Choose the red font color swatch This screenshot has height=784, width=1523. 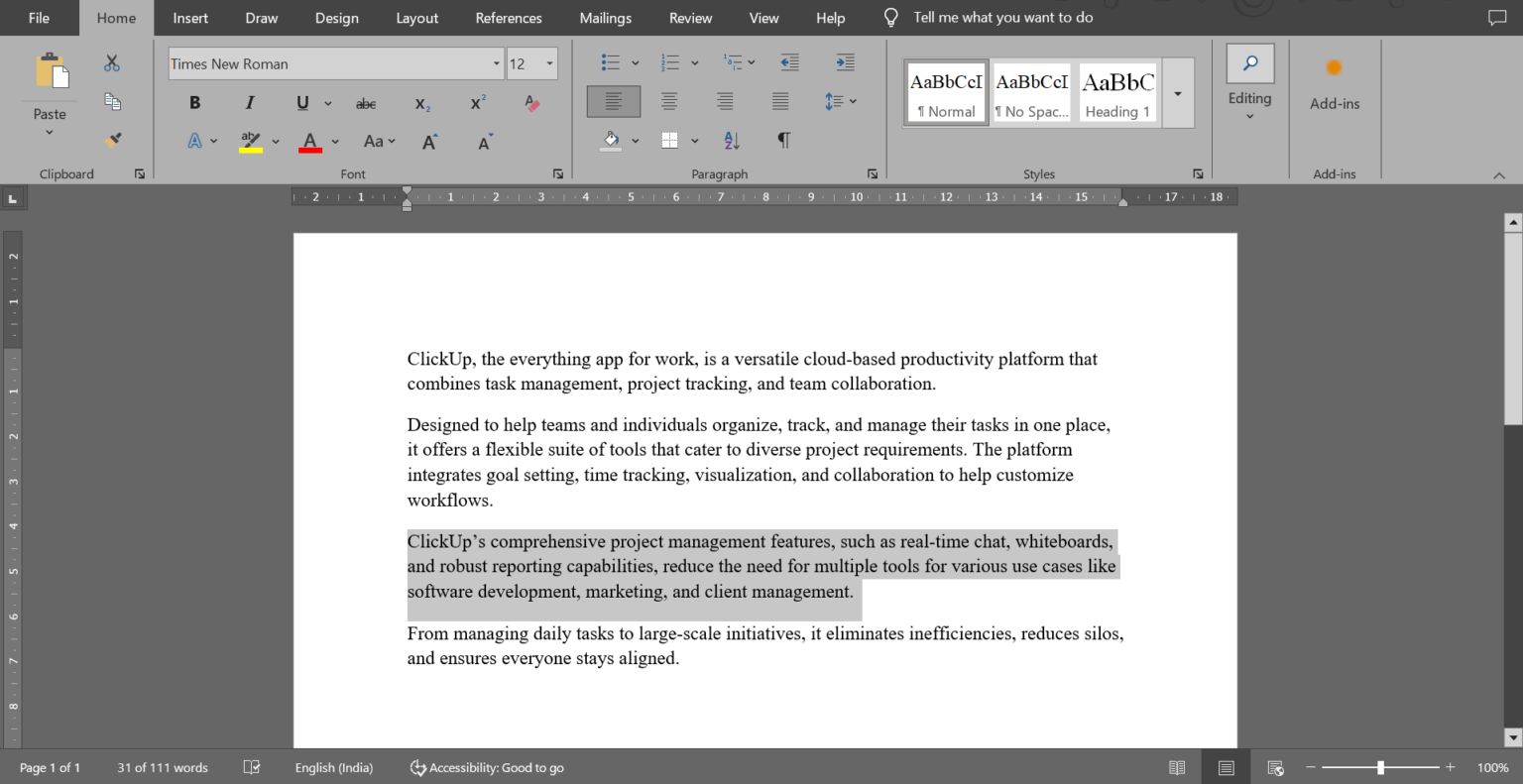(x=310, y=151)
